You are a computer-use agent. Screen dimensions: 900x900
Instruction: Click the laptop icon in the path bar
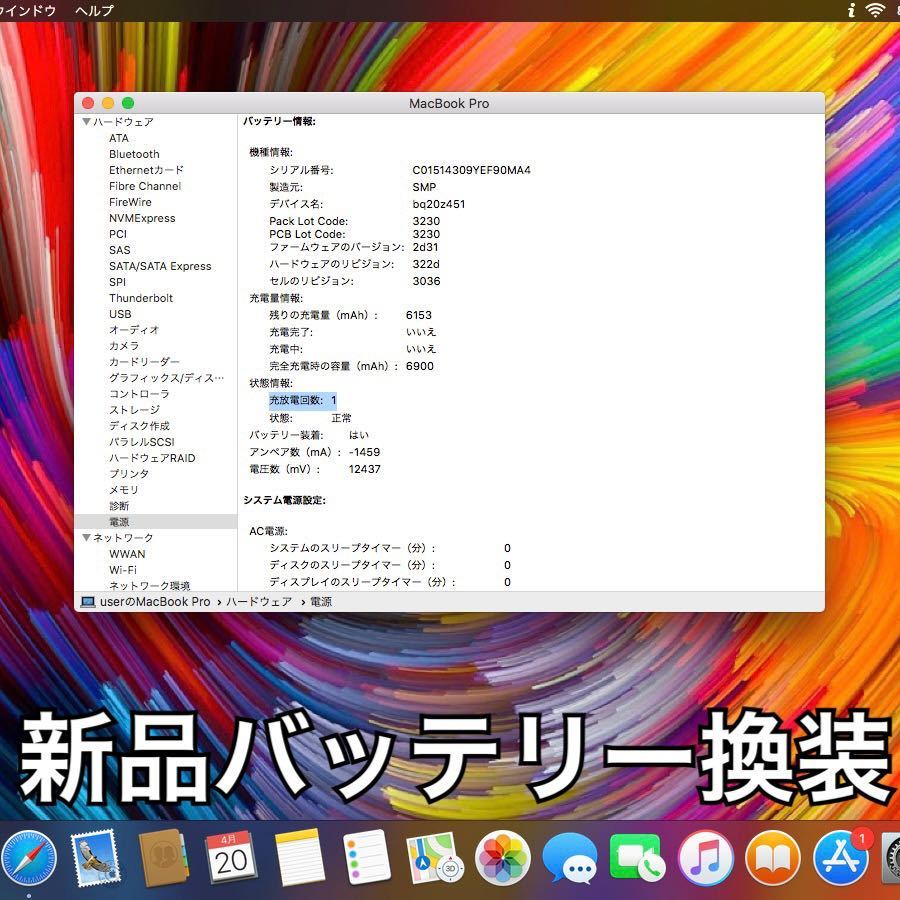[88, 602]
